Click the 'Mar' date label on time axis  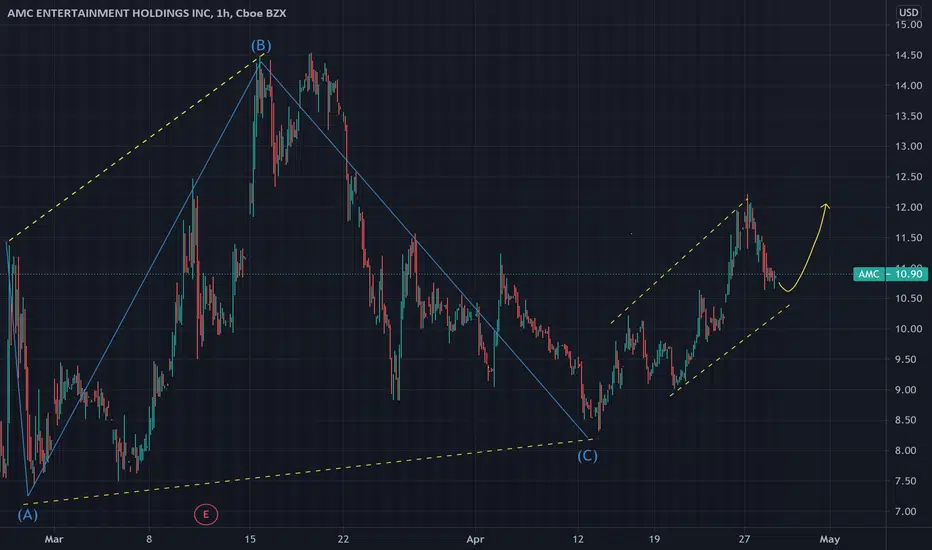pyautogui.click(x=53, y=539)
